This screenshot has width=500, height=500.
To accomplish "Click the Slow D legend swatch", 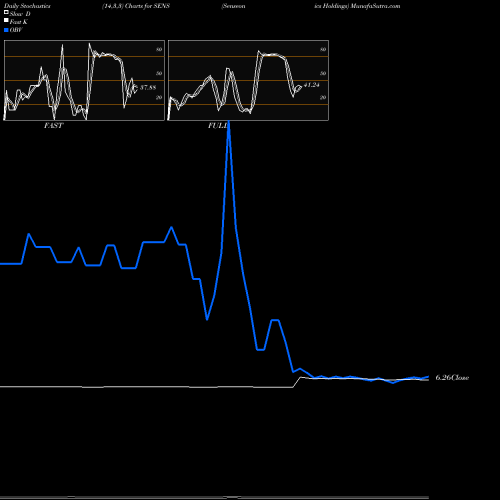I will point(6,12).
